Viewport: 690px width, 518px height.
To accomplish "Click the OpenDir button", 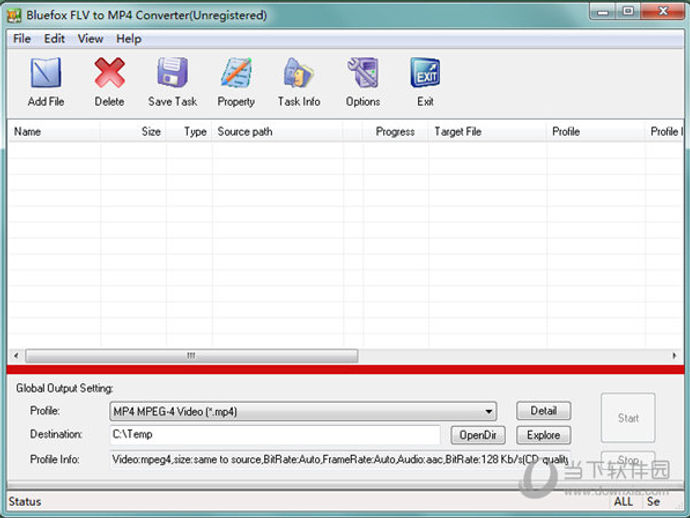I will (x=478, y=435).
